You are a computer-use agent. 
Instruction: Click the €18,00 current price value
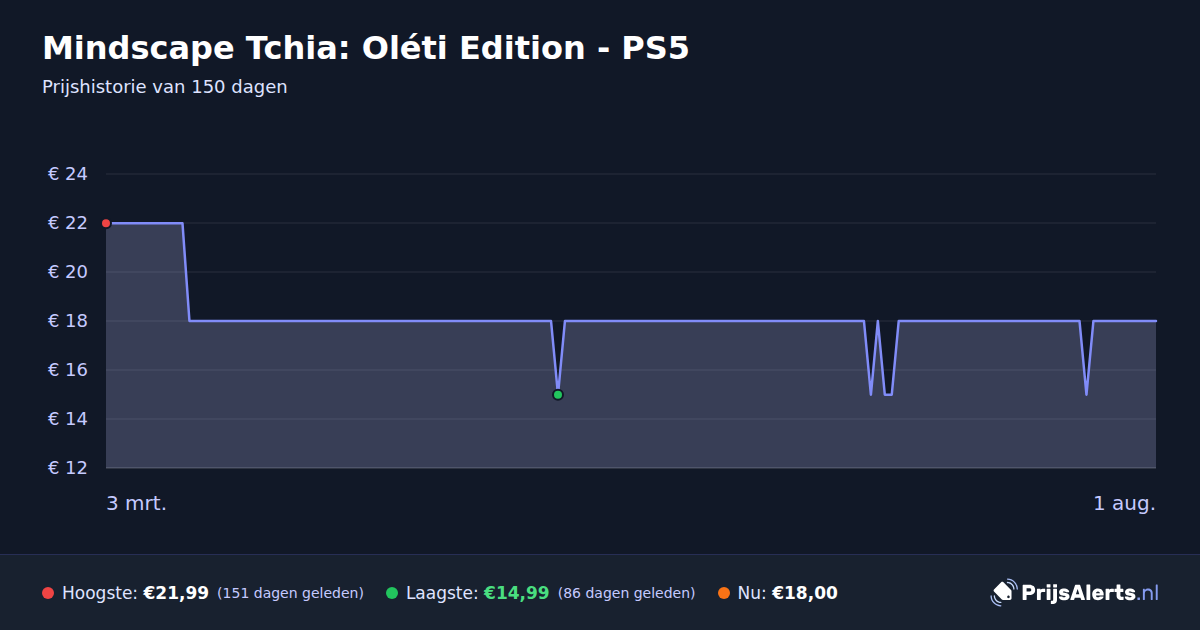805,593
